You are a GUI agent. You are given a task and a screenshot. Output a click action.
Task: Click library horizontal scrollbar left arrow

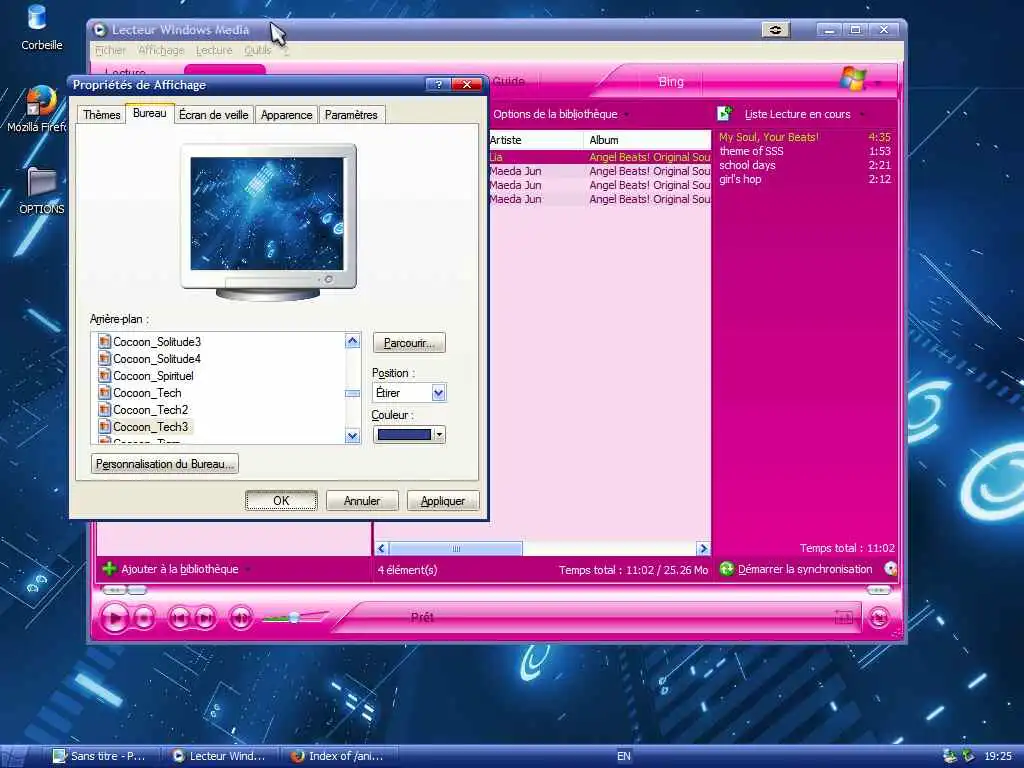pos(382,549)
